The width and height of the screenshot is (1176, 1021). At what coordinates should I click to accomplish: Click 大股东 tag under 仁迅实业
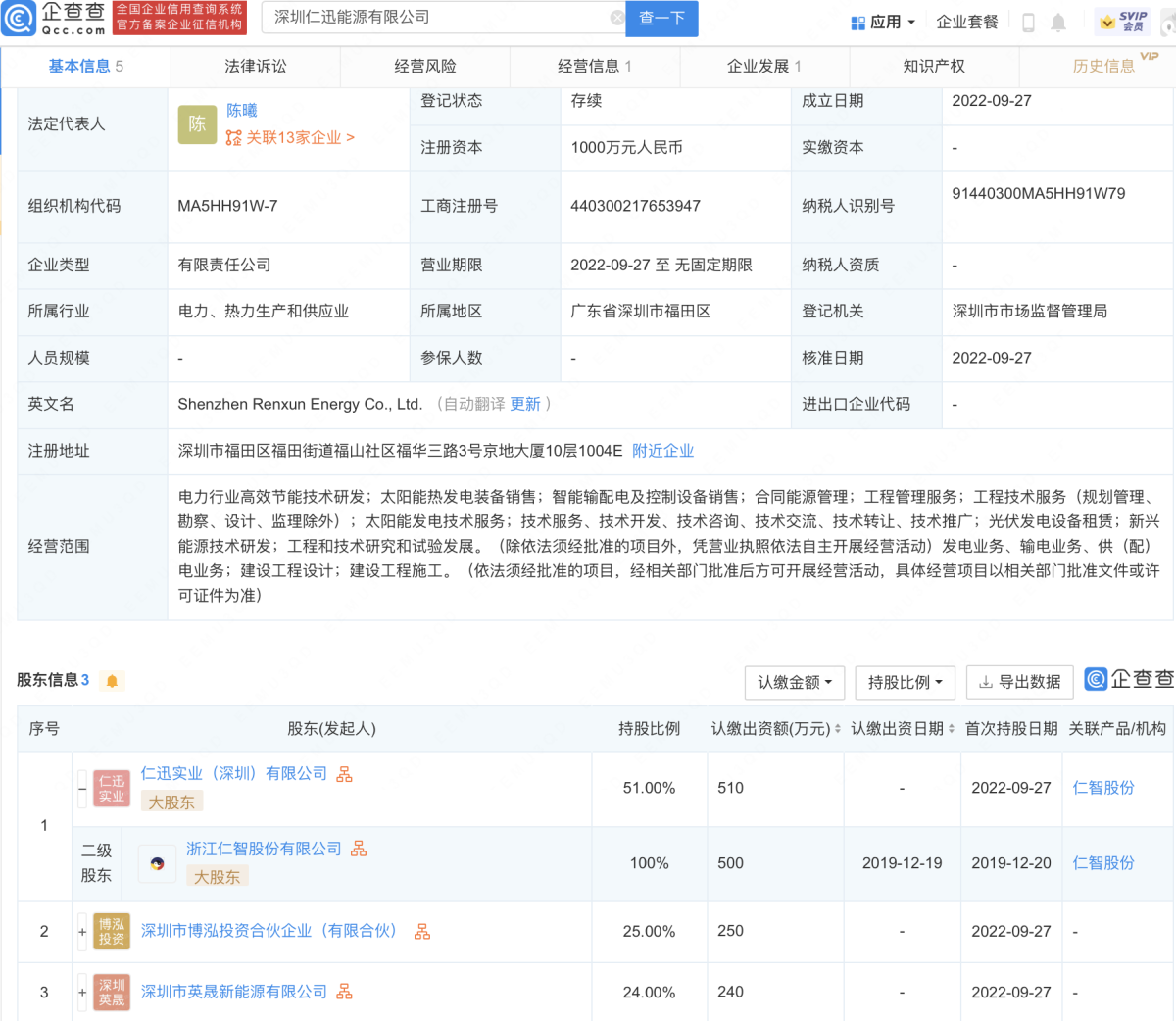(172, 802)
